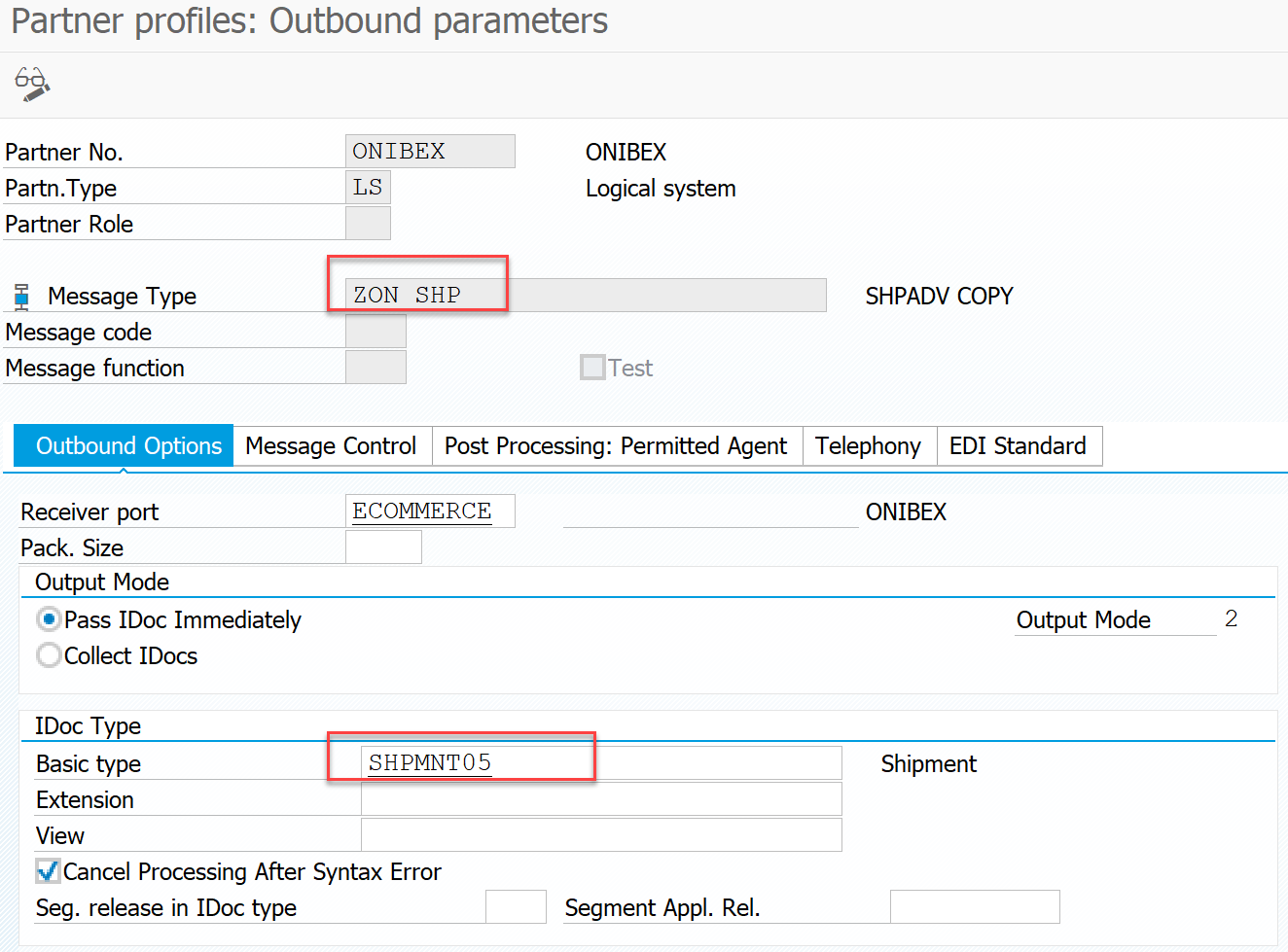Viewport: 1288px width, 952px height.
Task: Click the Message code field
Action: point(376,332)
